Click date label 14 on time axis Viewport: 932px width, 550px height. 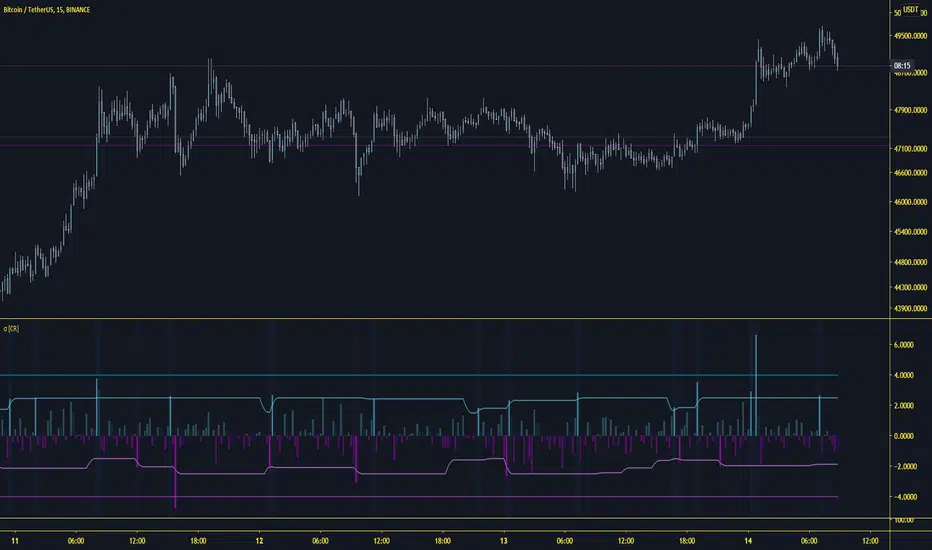click(x=748, y=541)
